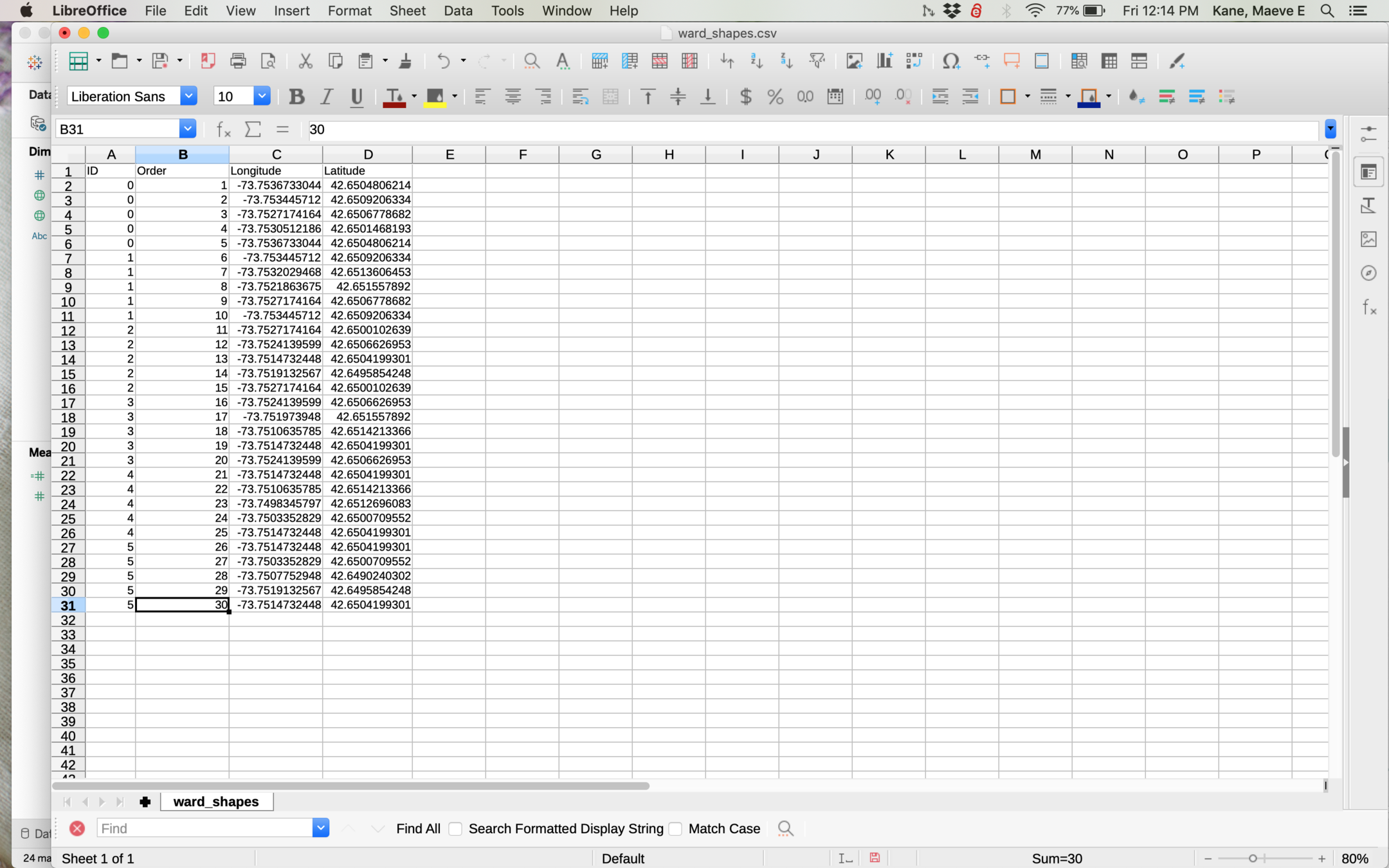
Task: Click the AutoFilter funnel icon
Action: 817,61
